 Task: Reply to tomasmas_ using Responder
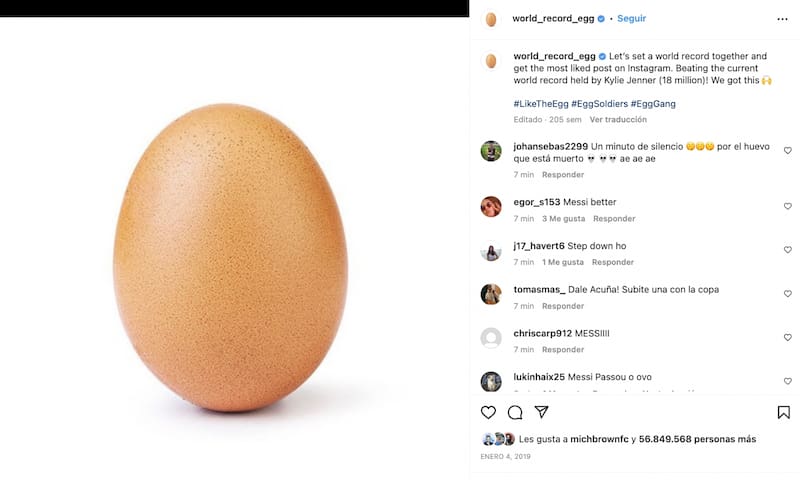pyautogui.click(x=563, y=306)
